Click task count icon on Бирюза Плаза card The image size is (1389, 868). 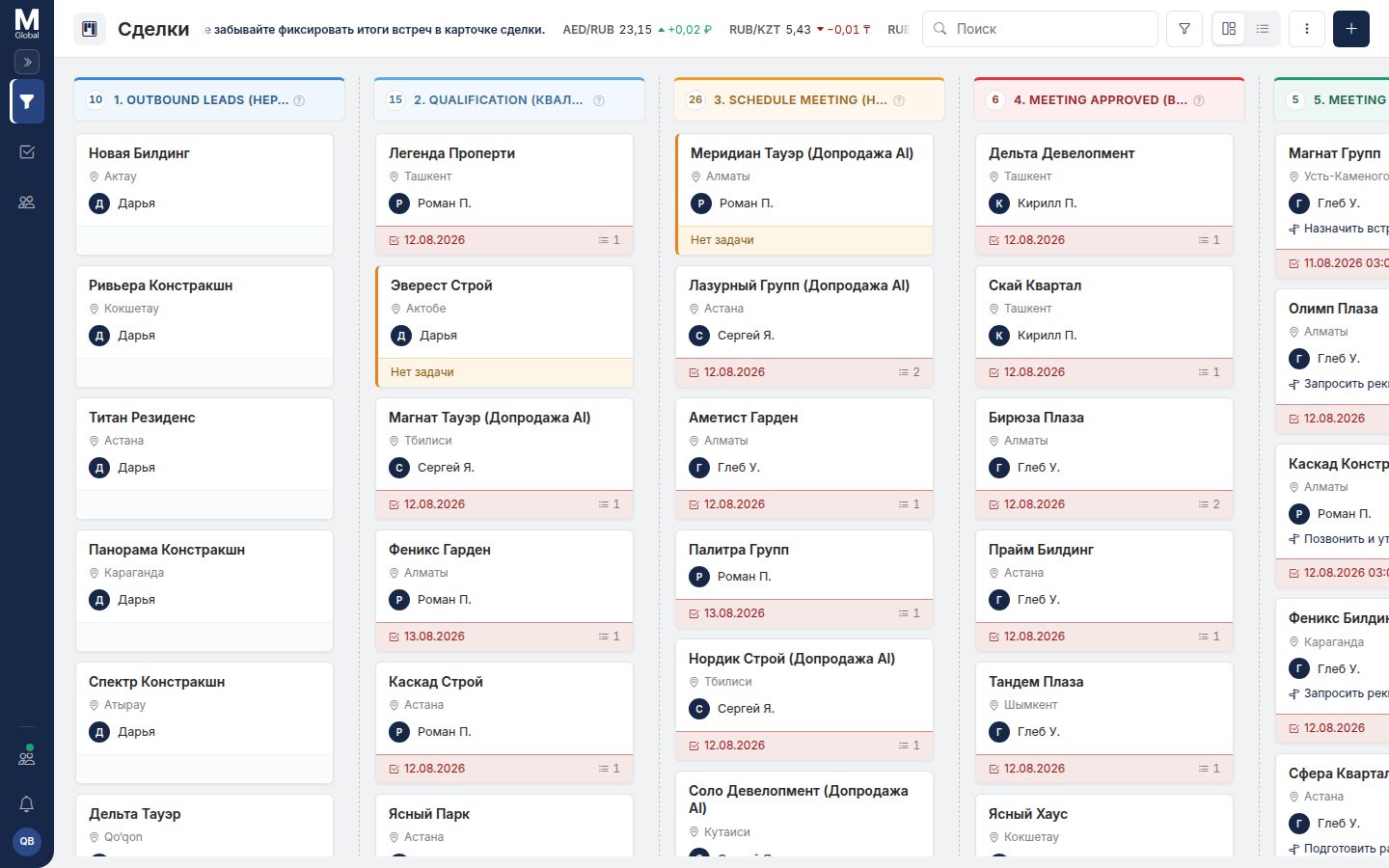pyautogui.click(x=1204, y=504)
